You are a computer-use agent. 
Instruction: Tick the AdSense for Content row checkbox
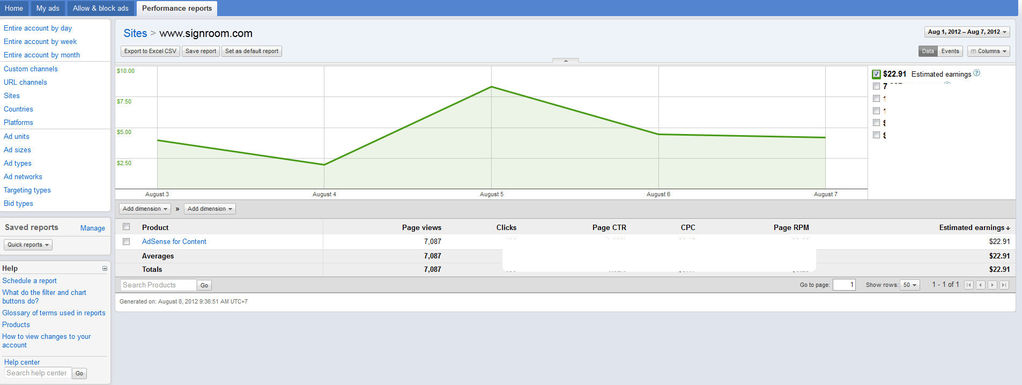coord(126,242)
